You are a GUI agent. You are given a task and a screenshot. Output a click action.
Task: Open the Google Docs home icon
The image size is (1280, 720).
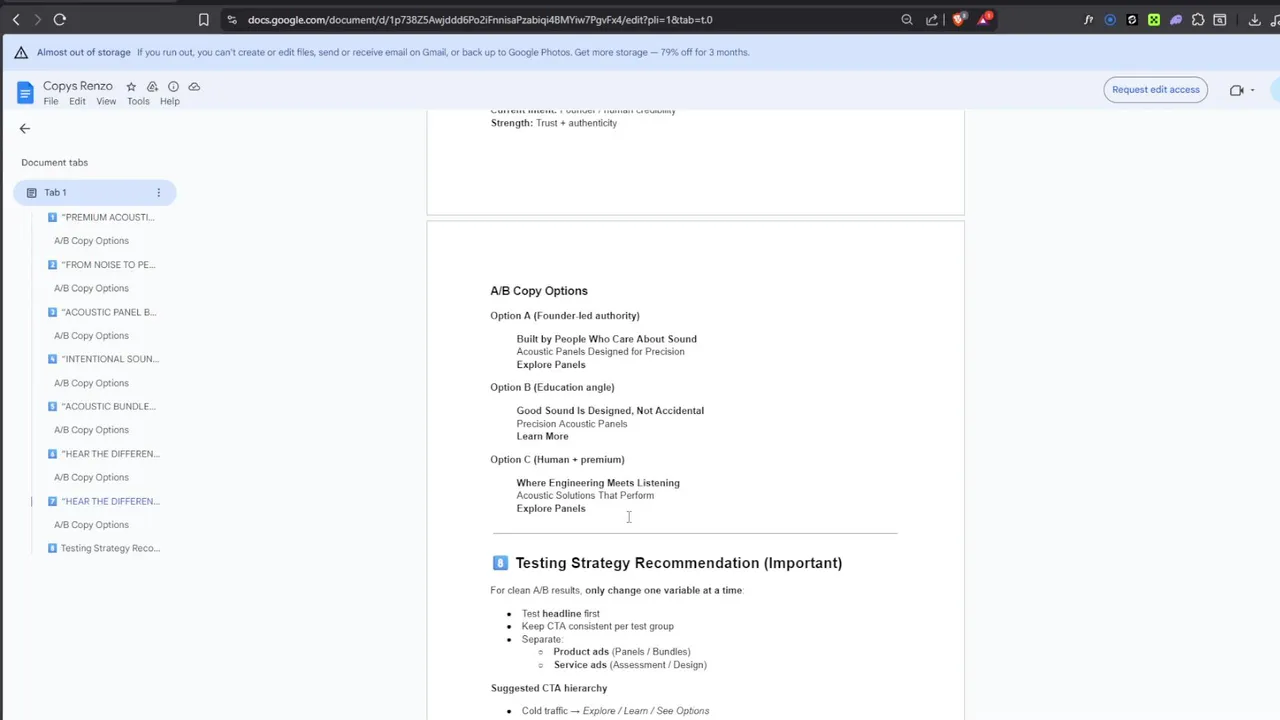pos(25,93)
